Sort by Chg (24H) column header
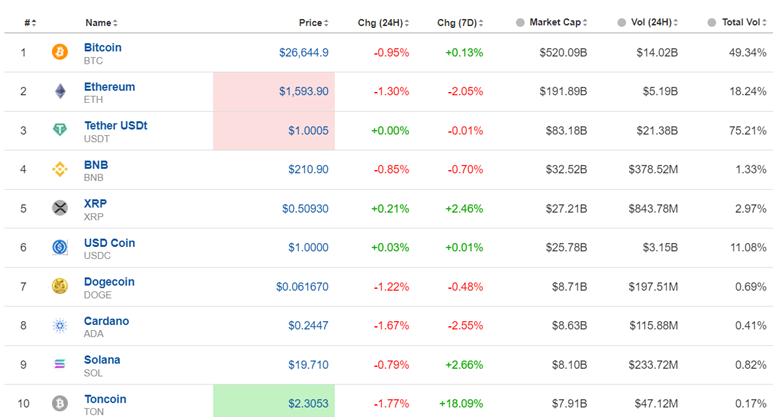The image size is (780, 417). (383, 23)
